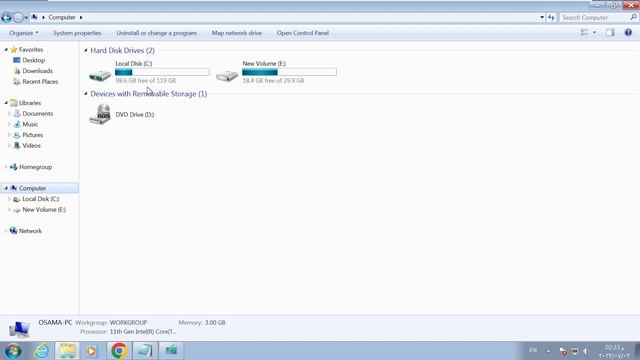The height and width of the screenshot is (360, 640).
Task: Open Downloads under Favorites
Action: coord(37,71)
